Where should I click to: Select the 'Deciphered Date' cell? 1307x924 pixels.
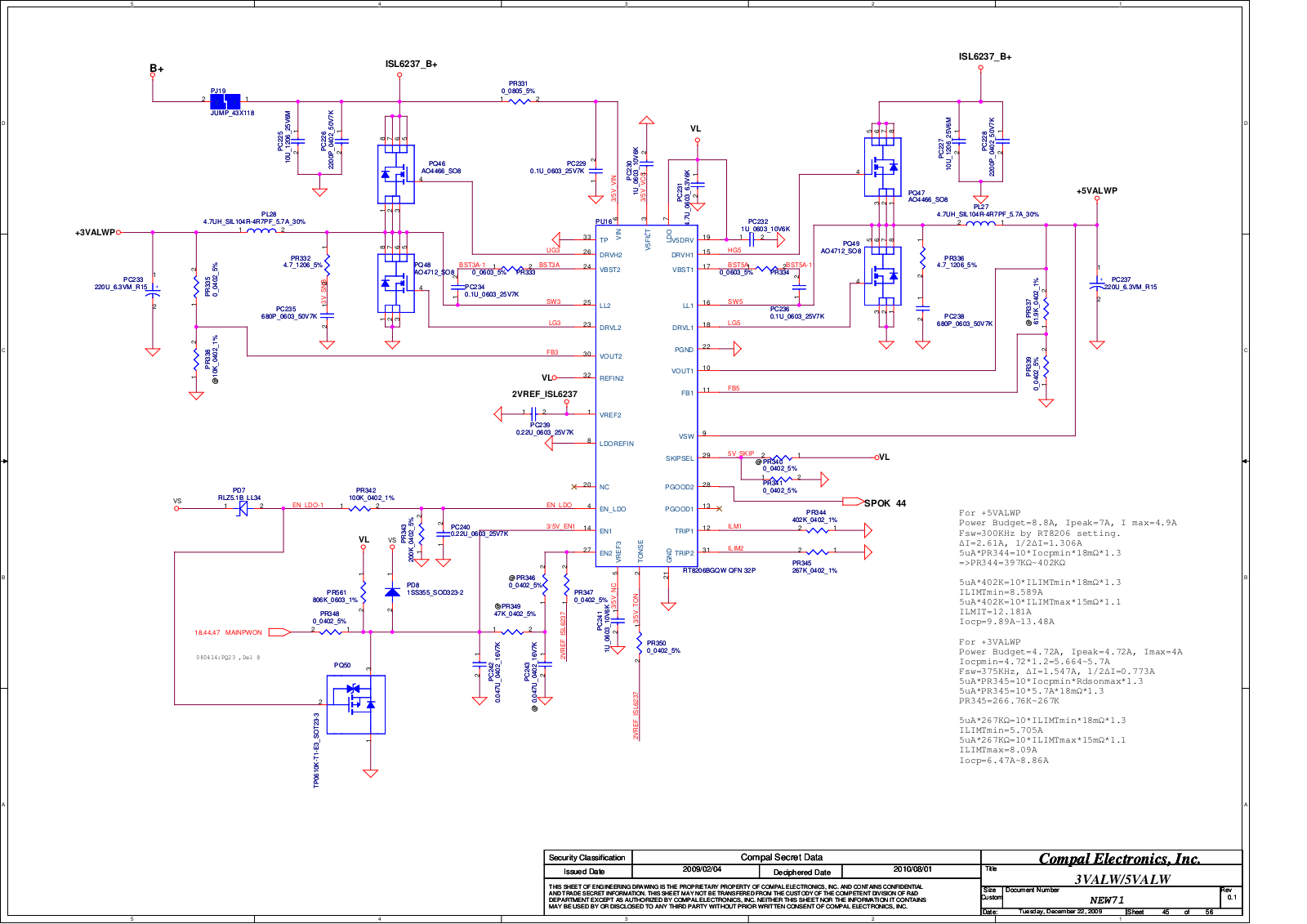[x=802, y=872]
